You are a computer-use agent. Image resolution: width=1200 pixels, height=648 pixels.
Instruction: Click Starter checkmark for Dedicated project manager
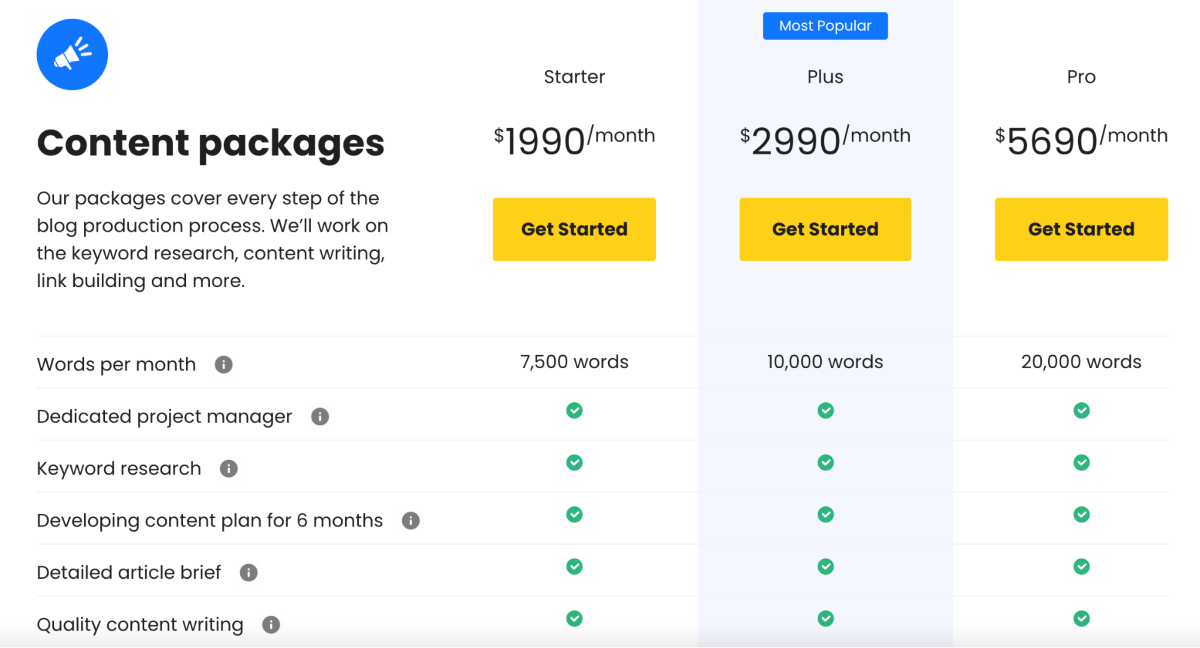tap(574, 410)
